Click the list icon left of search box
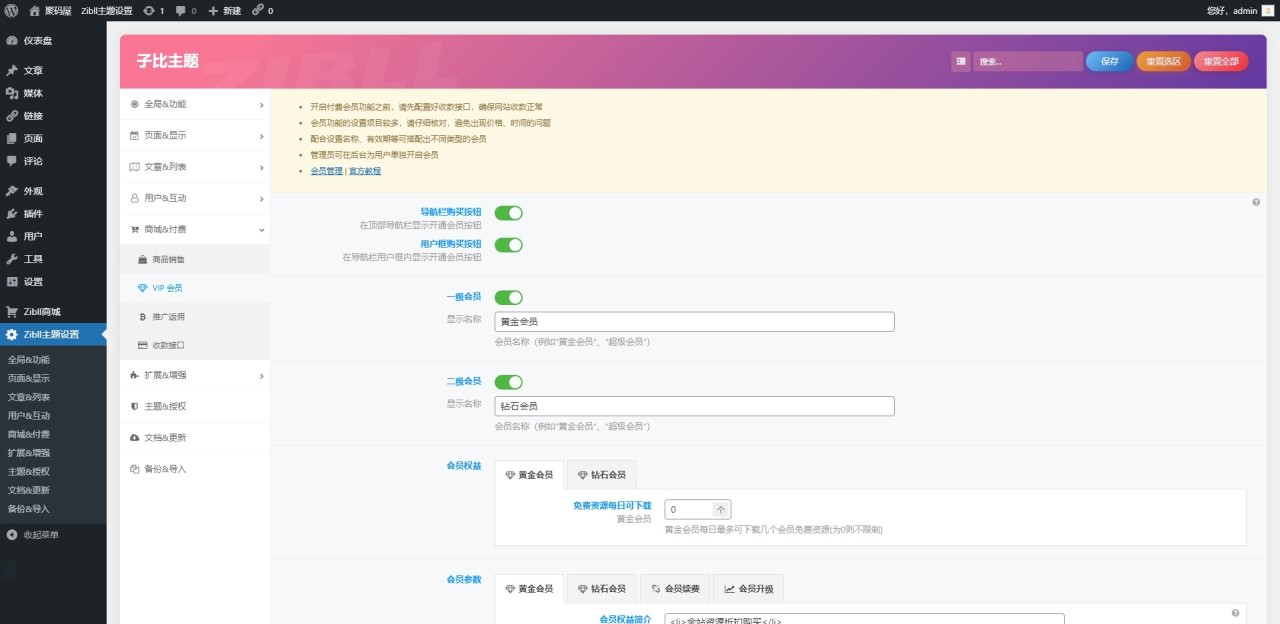Screen dimensions: 1280x624 tap(961, 61)
